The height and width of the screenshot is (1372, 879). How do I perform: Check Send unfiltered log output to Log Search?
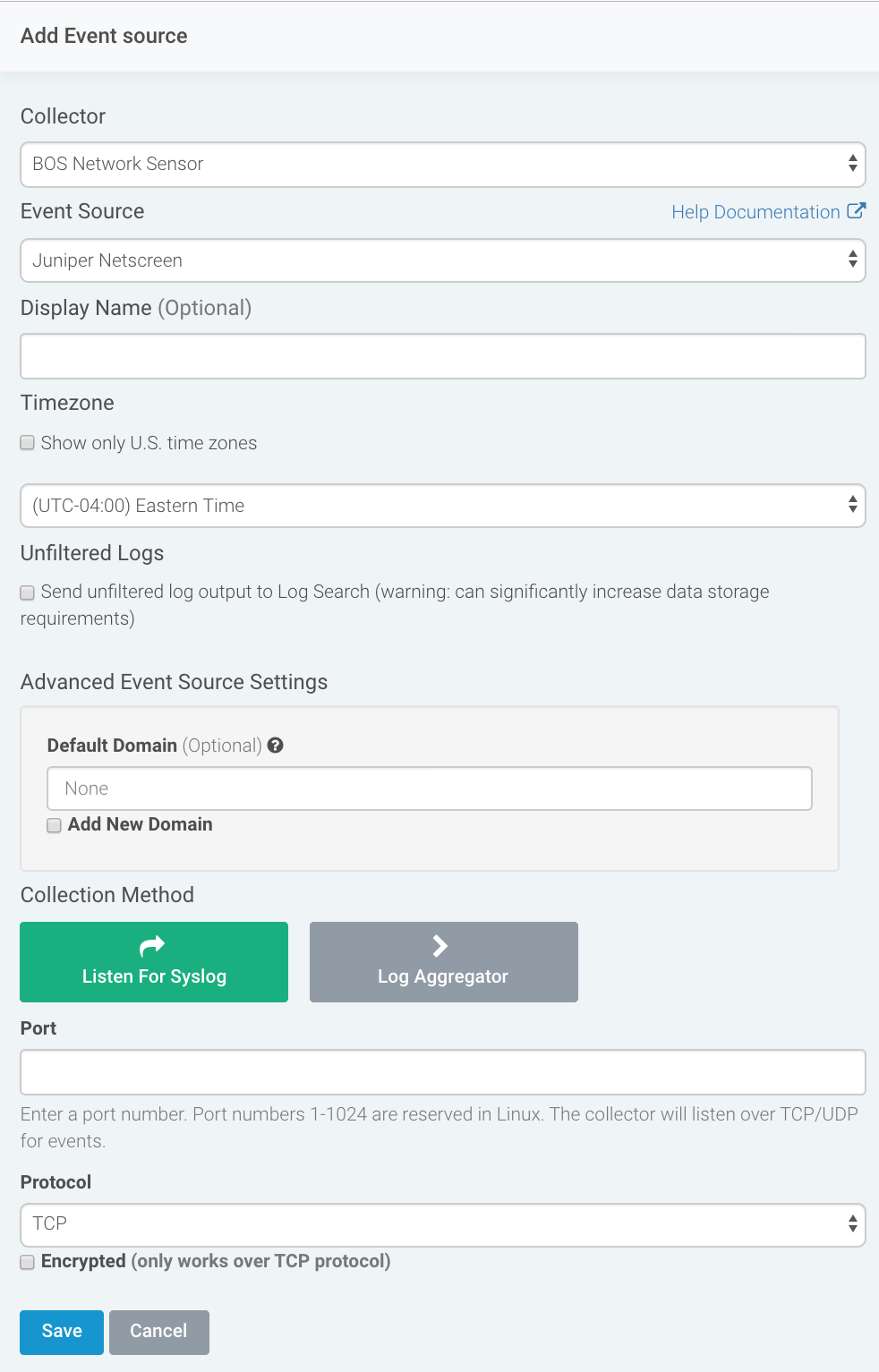28,592
